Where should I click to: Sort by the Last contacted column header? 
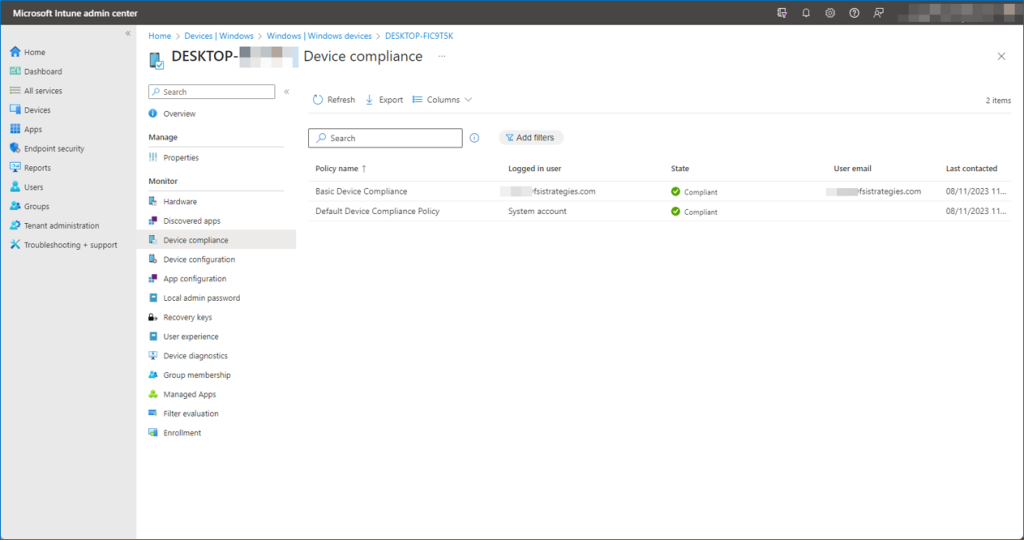(971, 168)
